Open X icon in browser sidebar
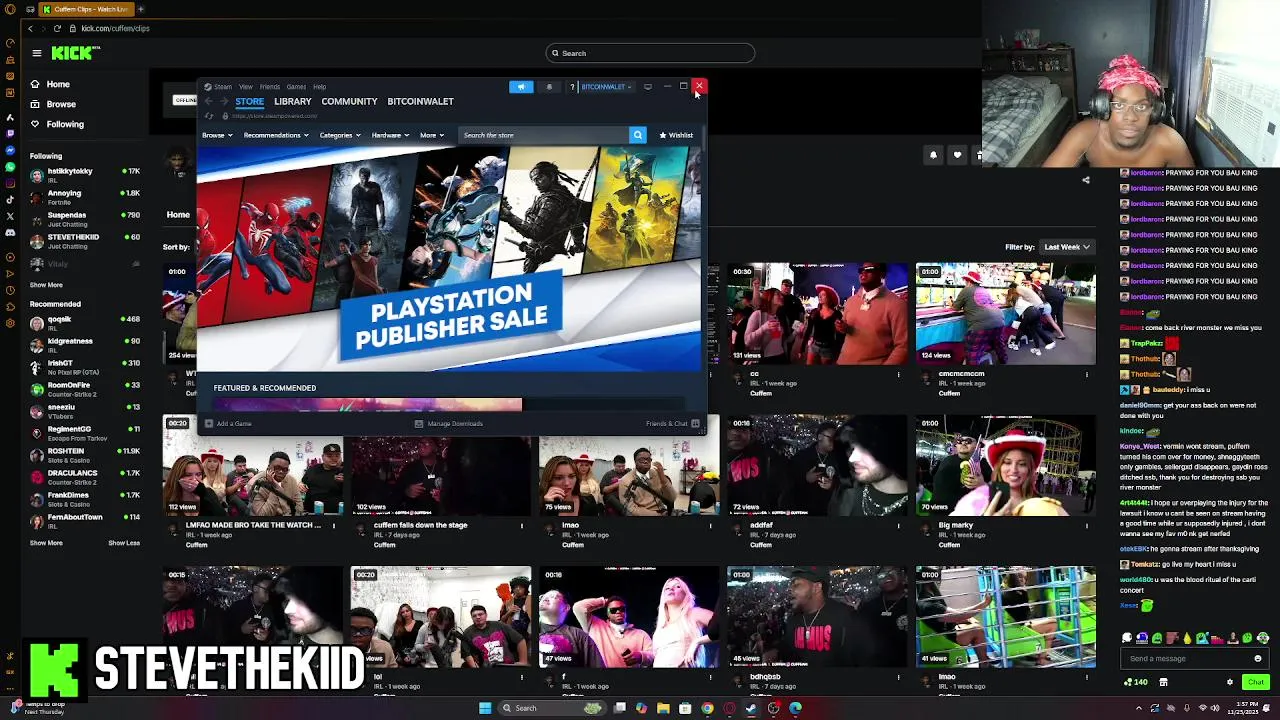The image size is (1280, 720). pos(10,216)
